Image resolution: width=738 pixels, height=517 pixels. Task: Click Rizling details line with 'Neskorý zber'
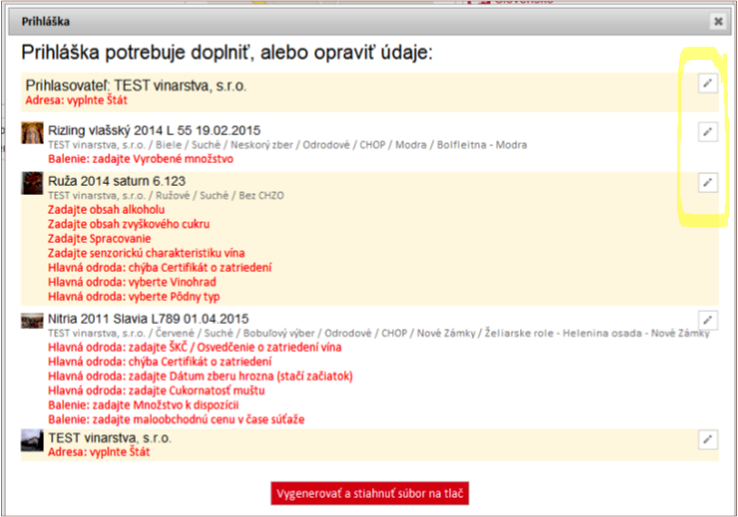(x=288, y=145)
